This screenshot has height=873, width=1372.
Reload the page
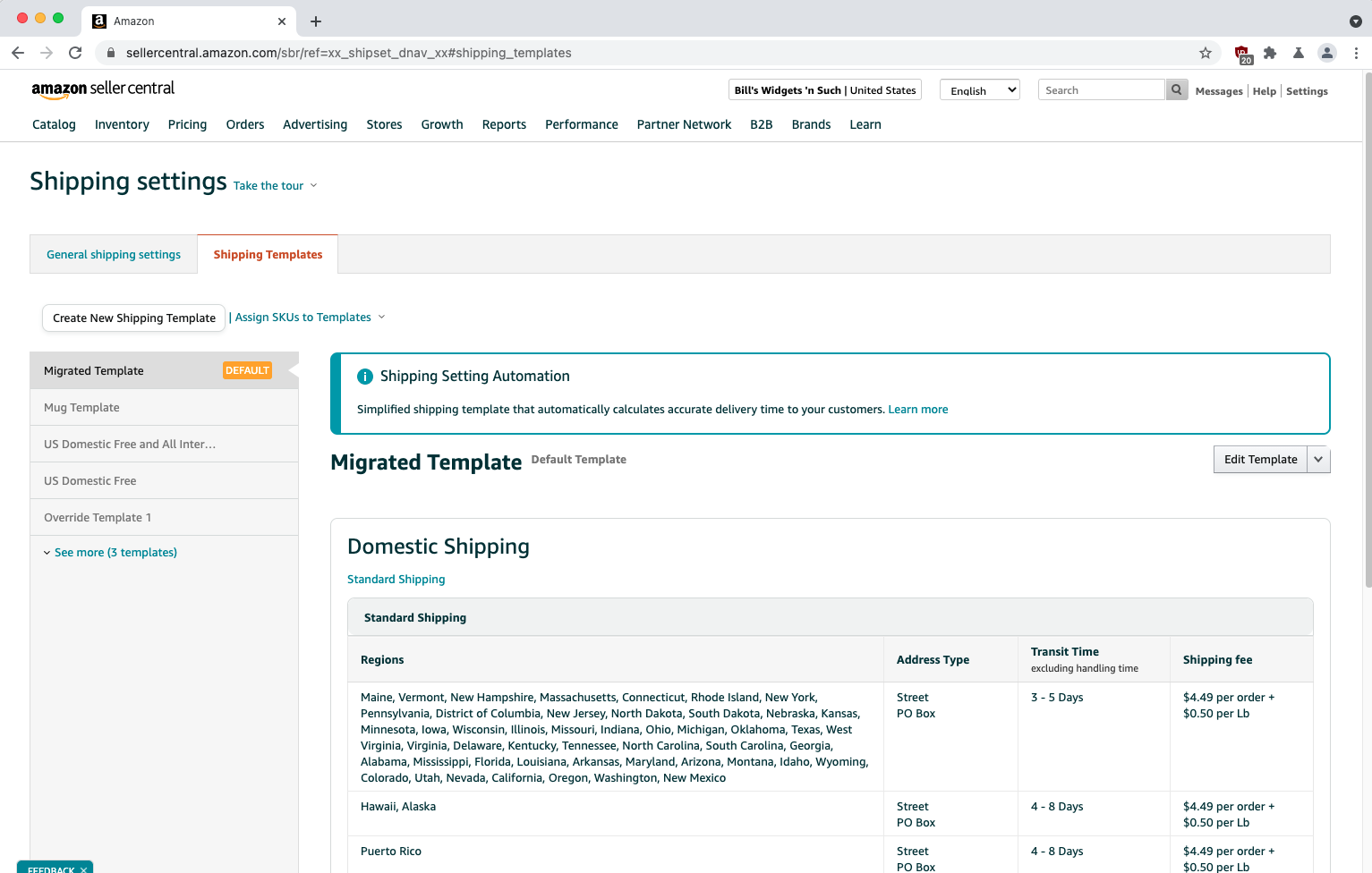click(75, 53)
